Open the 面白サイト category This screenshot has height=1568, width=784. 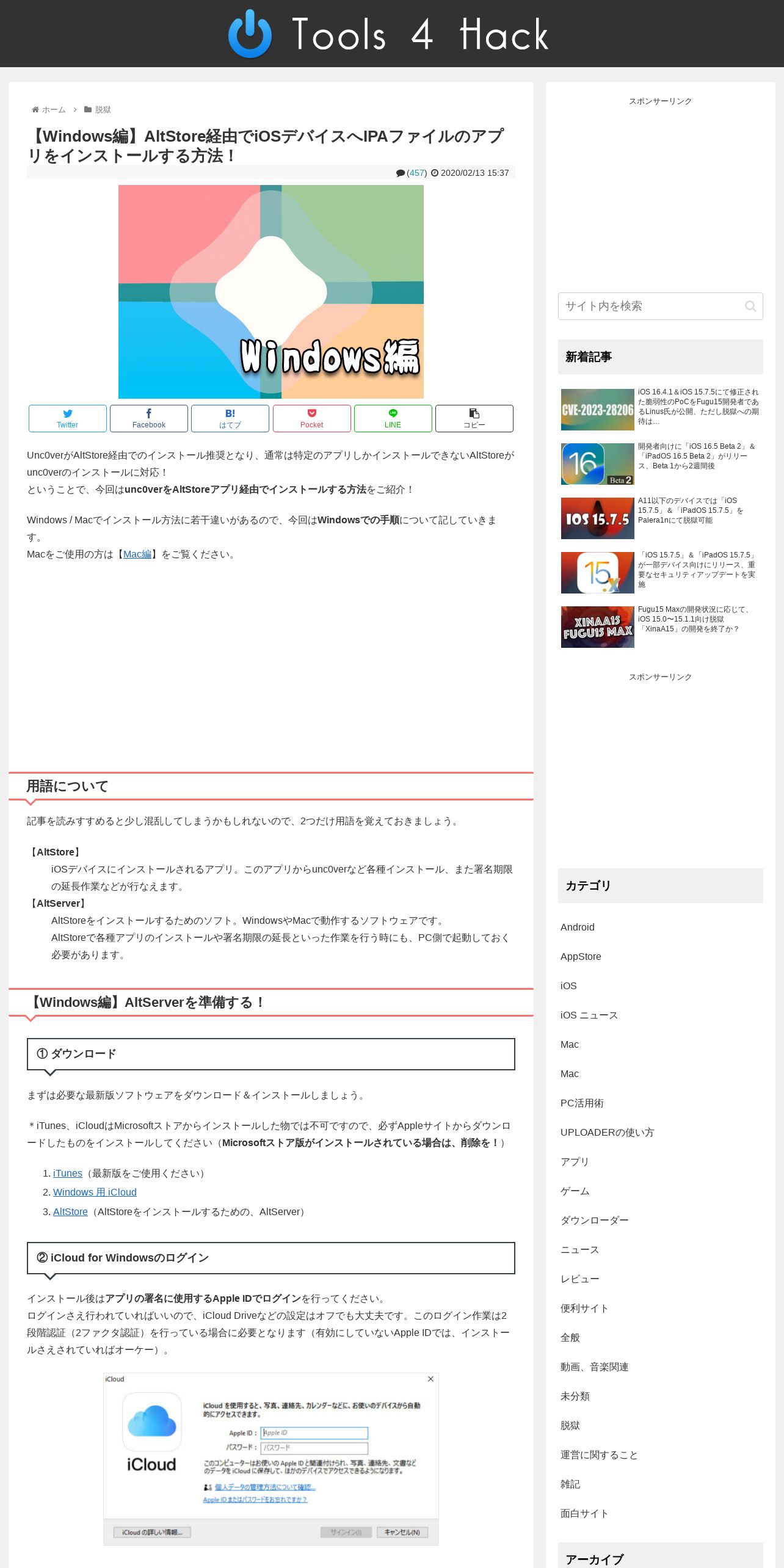click(x=584, y=1513)
